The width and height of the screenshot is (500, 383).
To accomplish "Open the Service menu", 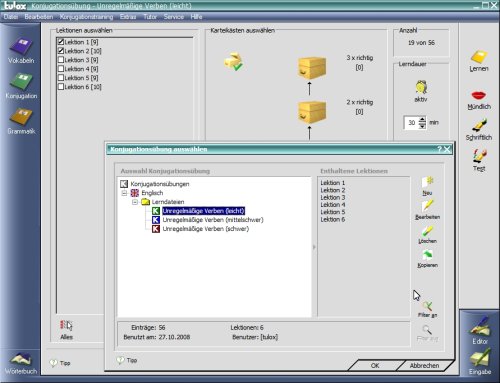I will click(174, 17).
